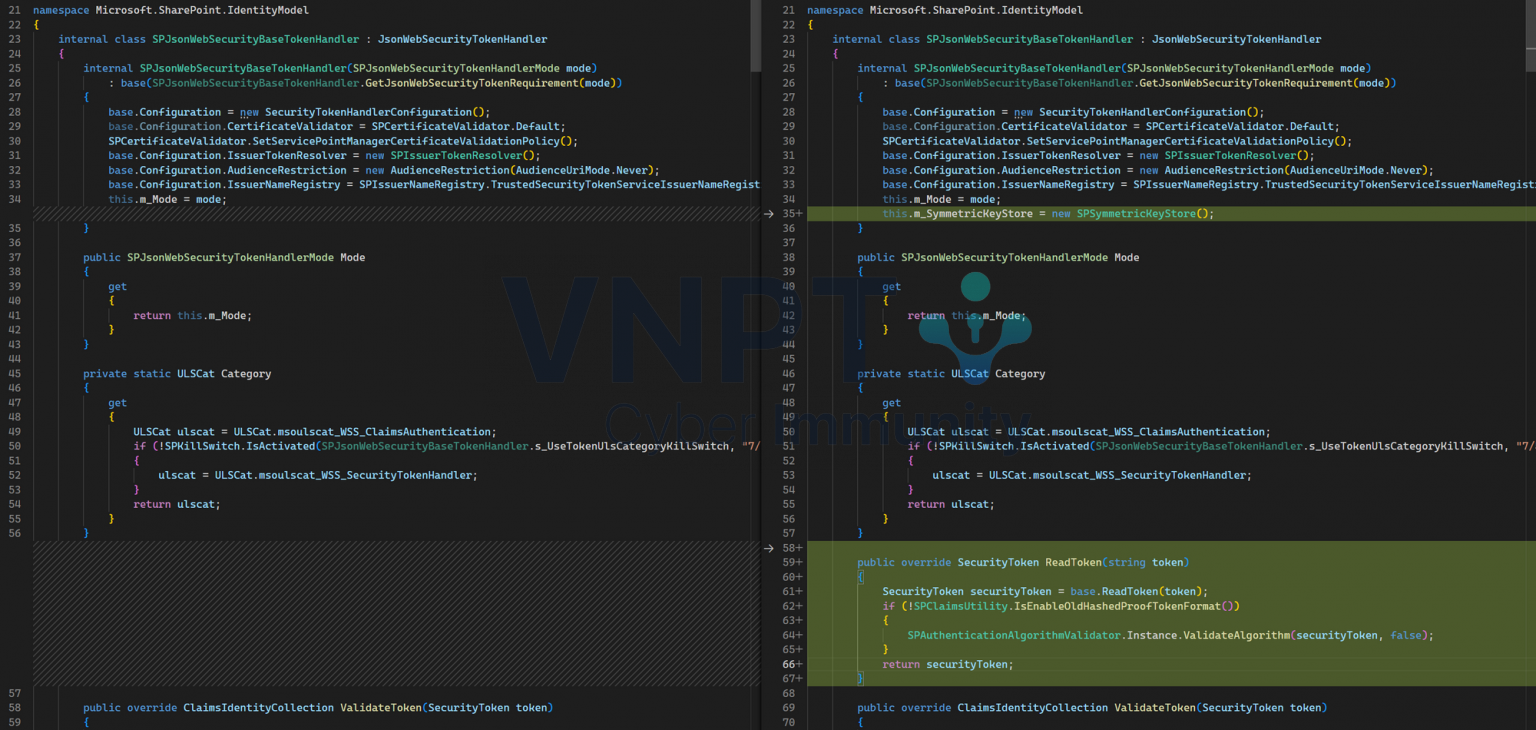
Task: Click 'this.m_Mode = mode;' on right line 34
Action: pos(941,199)
